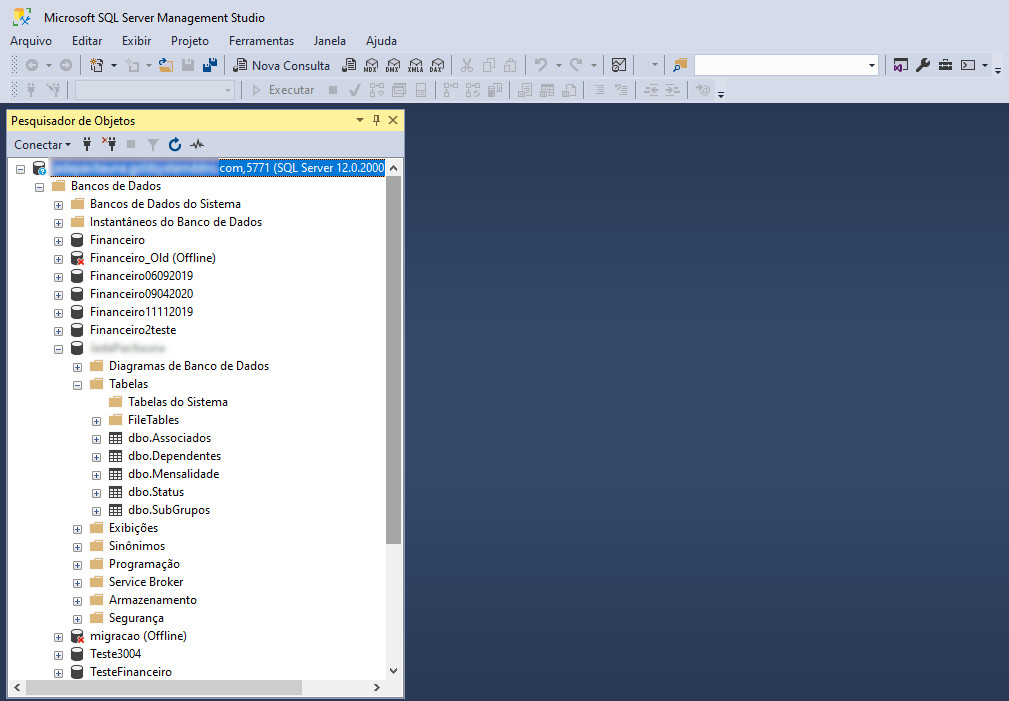Click the XMLA query icon
This screenshot has width=1009, height=701.
coord(416,65)
